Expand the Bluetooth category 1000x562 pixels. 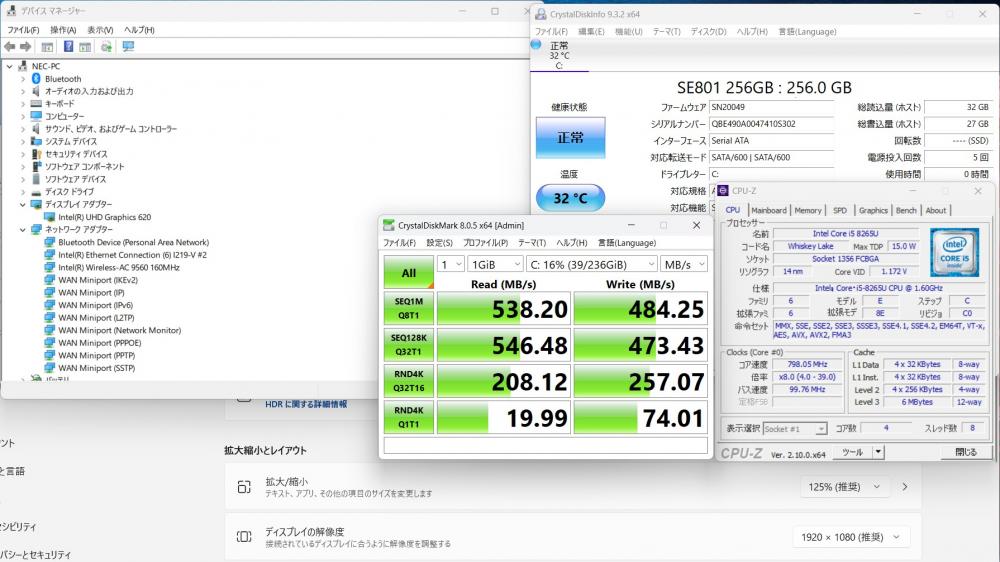23,79
